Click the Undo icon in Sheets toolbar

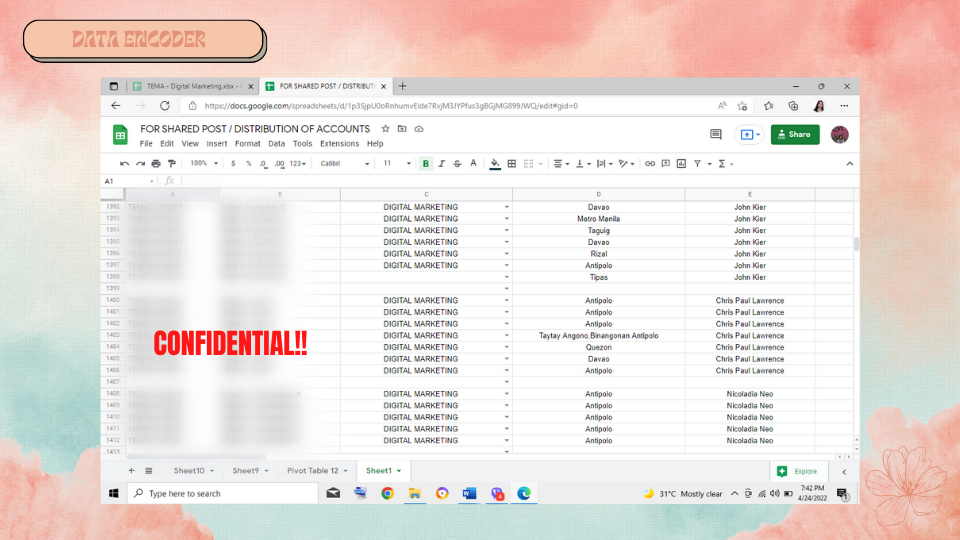pos(124,163)
